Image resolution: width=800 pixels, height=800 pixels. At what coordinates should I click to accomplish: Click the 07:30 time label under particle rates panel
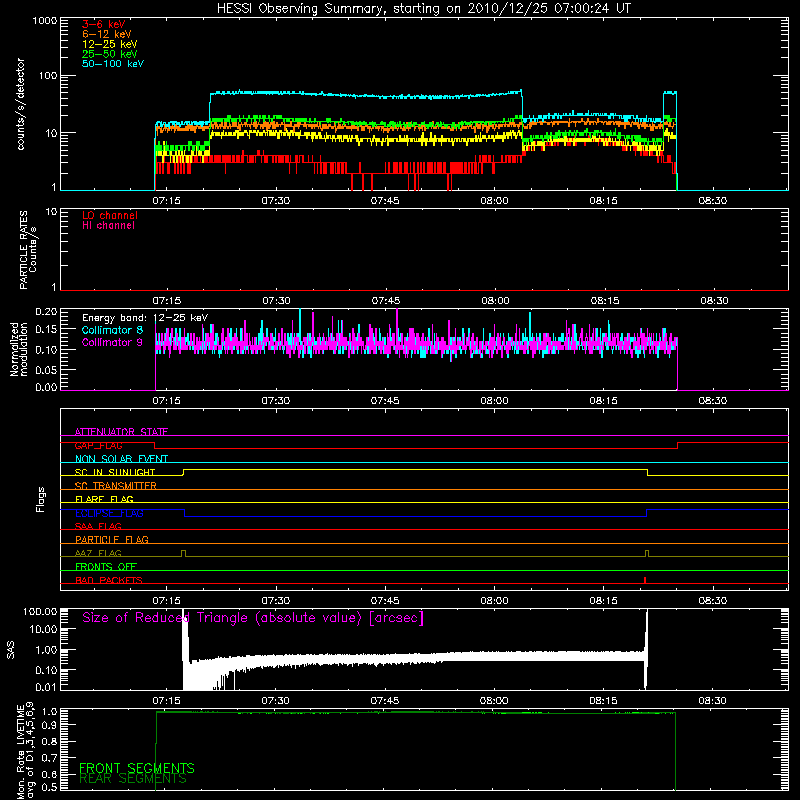pos(276,301)
